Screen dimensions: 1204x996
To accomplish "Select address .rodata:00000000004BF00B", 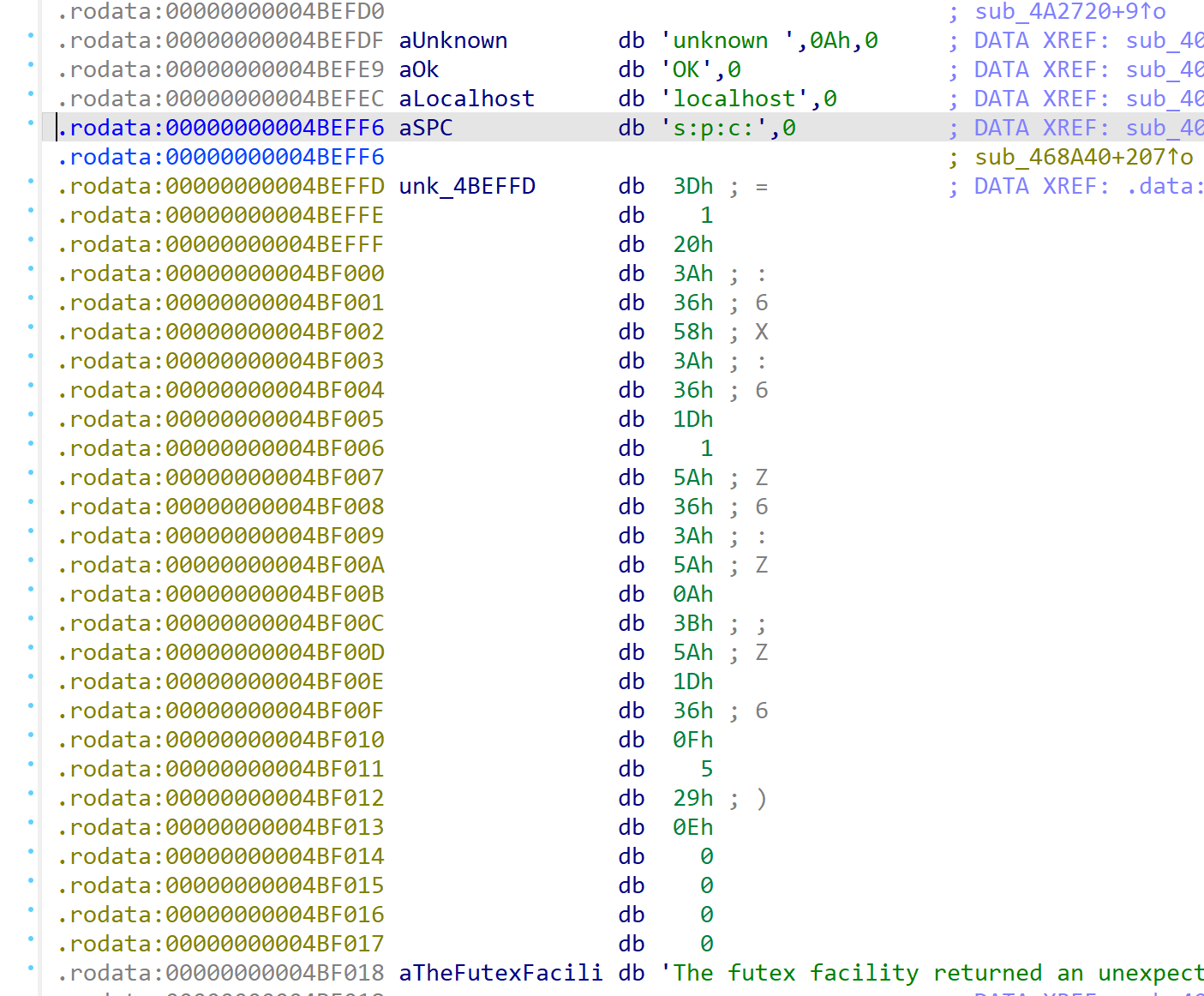I will pyautogui.click(x=221, y=594).
